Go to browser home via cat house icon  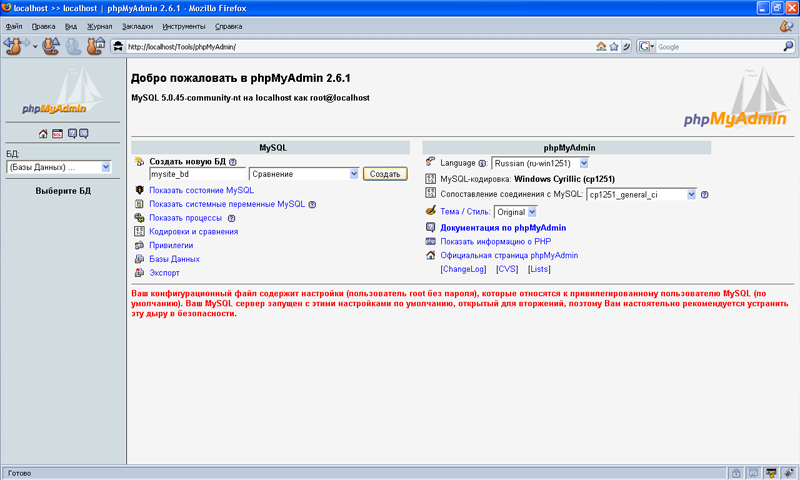click(x=95, y=46)
